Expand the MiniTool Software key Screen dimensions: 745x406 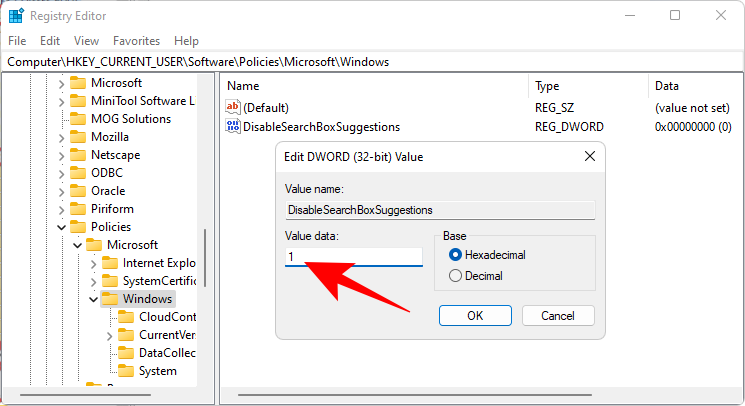61,102
